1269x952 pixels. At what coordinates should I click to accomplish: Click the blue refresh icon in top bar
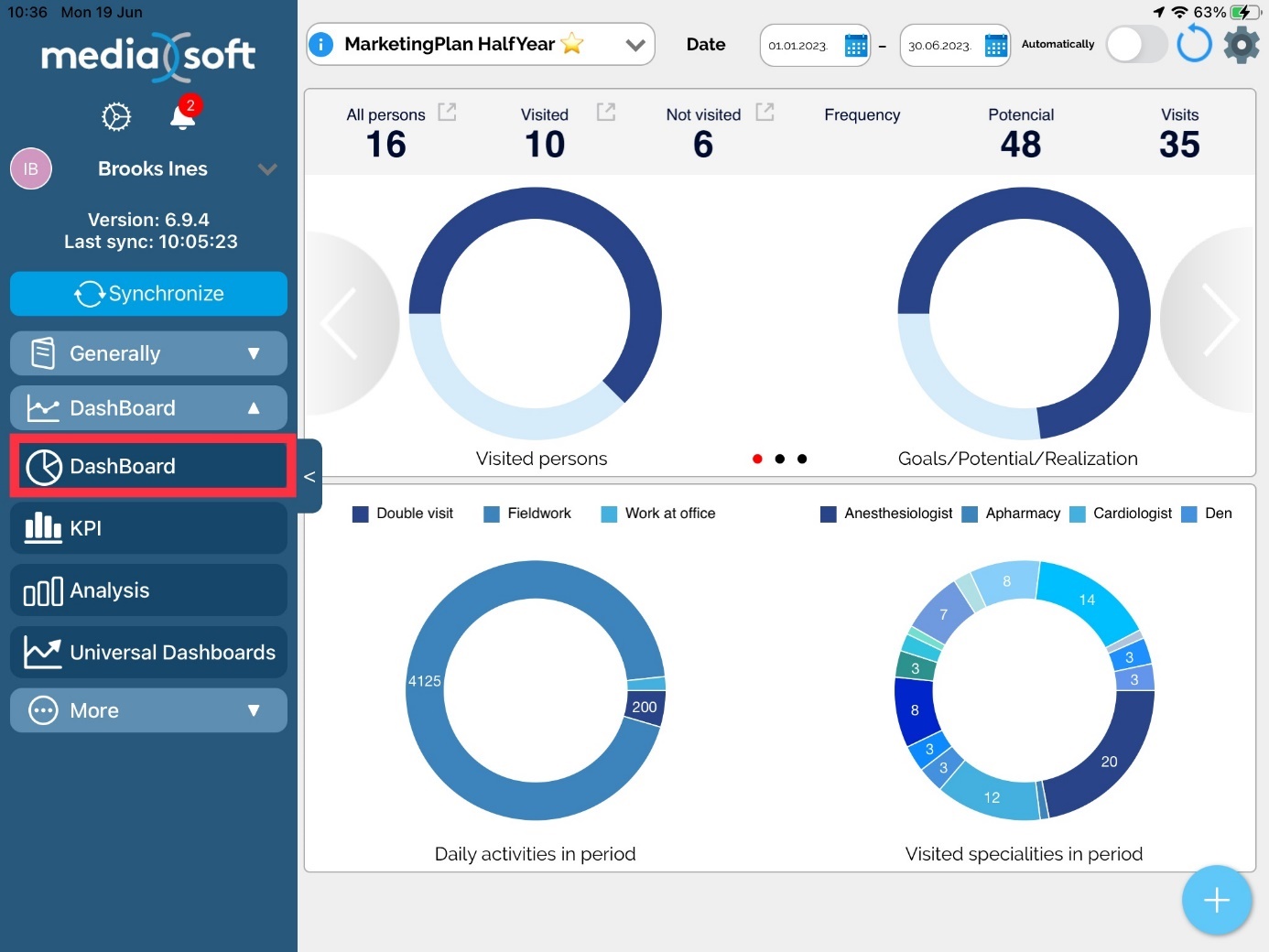pyautogui.click(x=1194, y=44)
